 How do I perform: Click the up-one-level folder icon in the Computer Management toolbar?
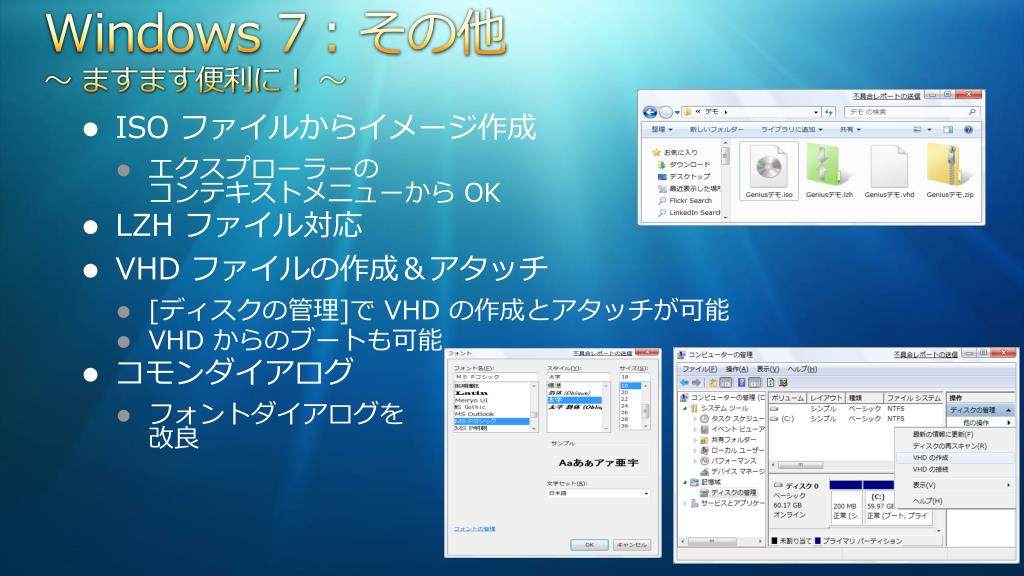[x=713, y=383]
